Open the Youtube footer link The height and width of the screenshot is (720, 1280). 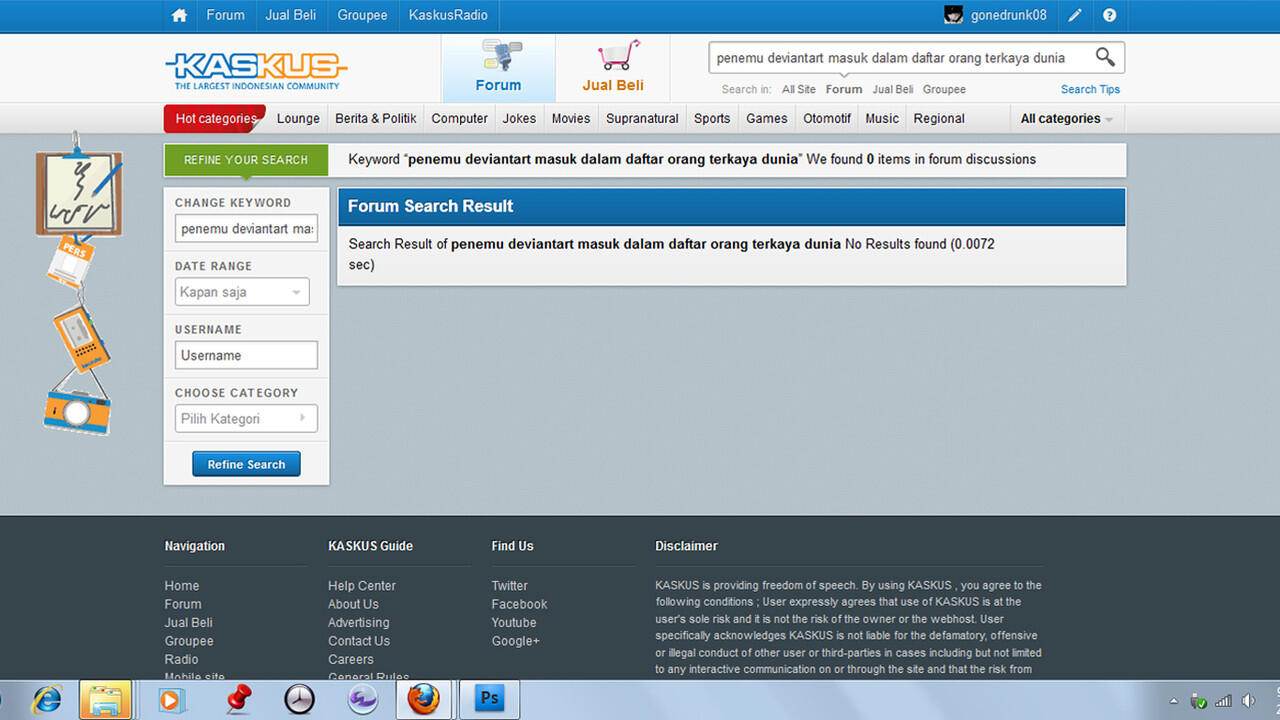point(514,622)
